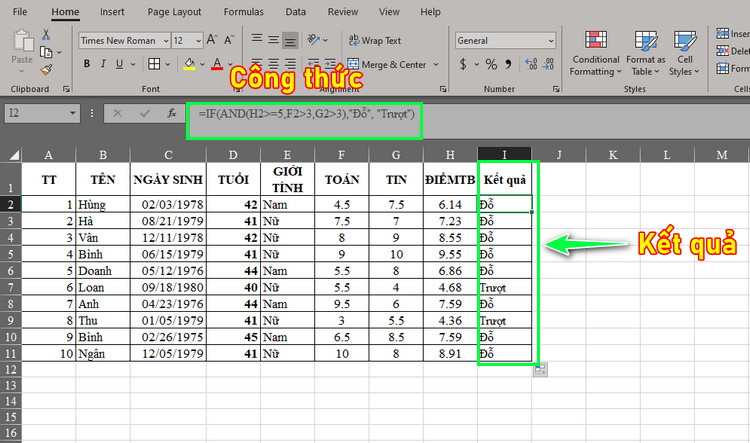Increase font size with larger A
Viewport: 750px width, 443px height.
212,40
